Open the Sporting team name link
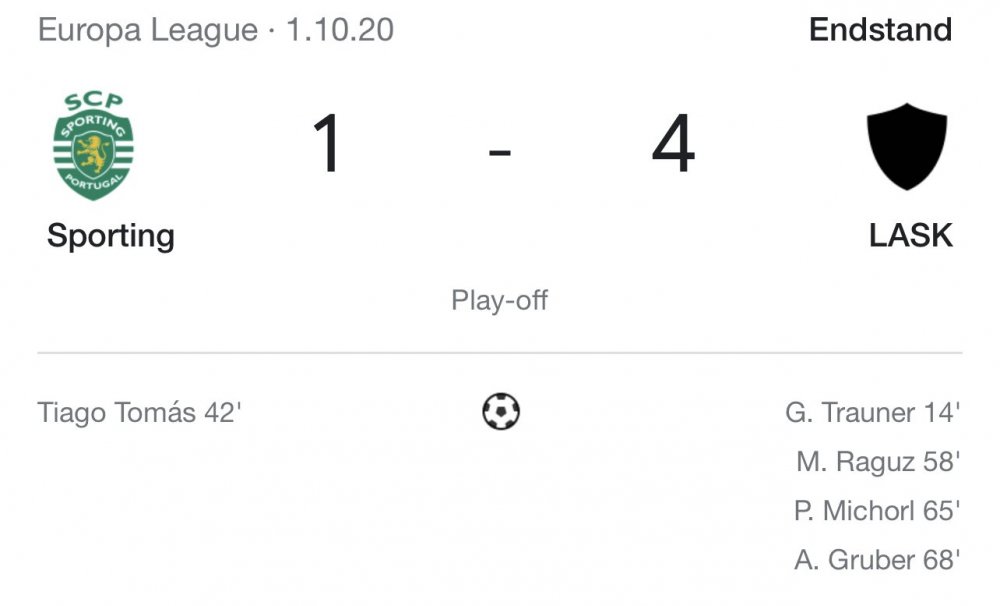 coord(111,236)
